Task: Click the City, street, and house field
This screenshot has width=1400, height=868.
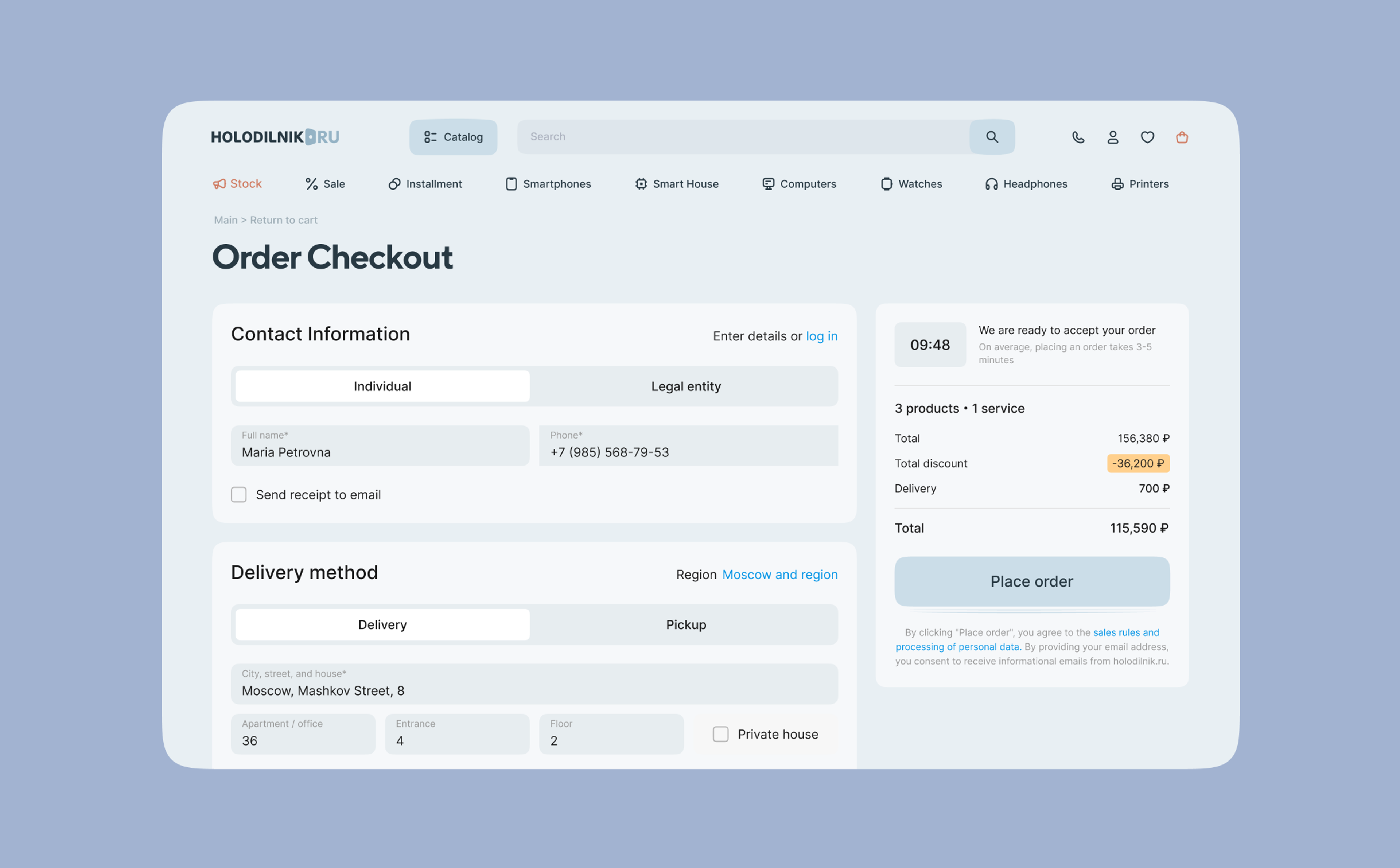Action: click(x=534, y=684)
